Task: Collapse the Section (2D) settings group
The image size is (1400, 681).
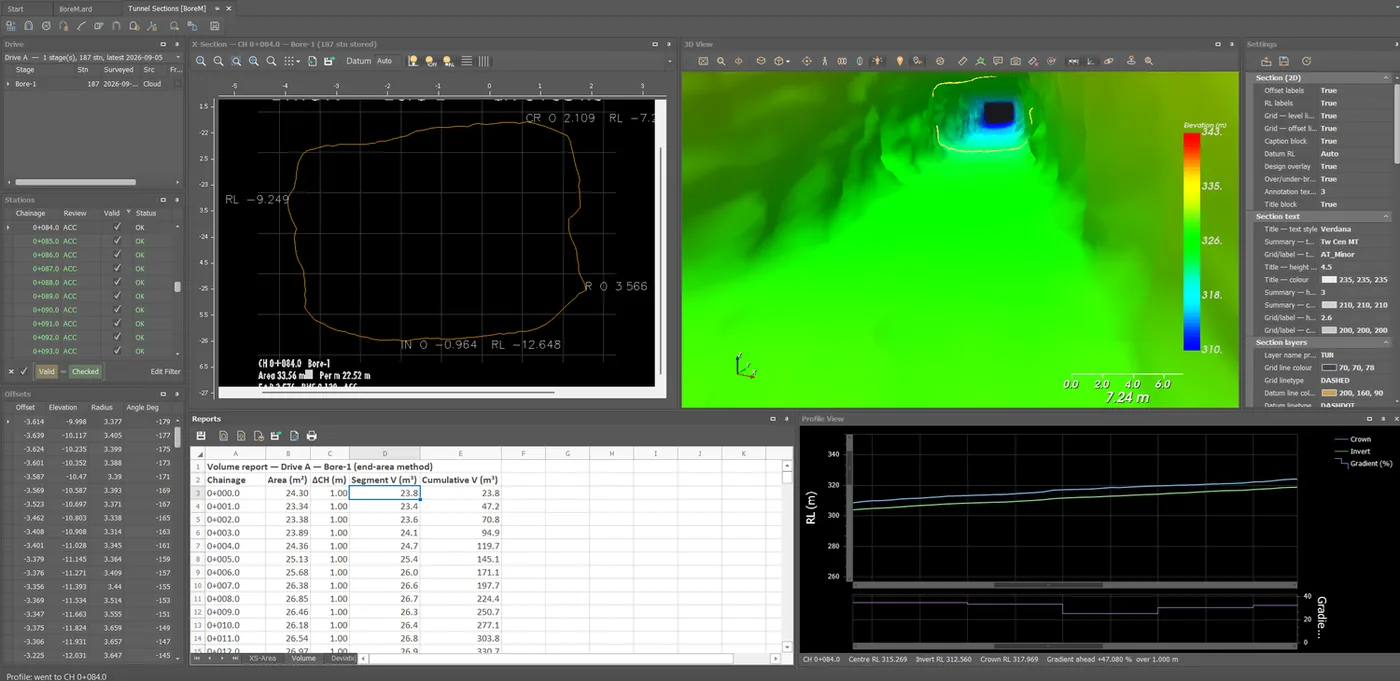Action: [1386, 77]
